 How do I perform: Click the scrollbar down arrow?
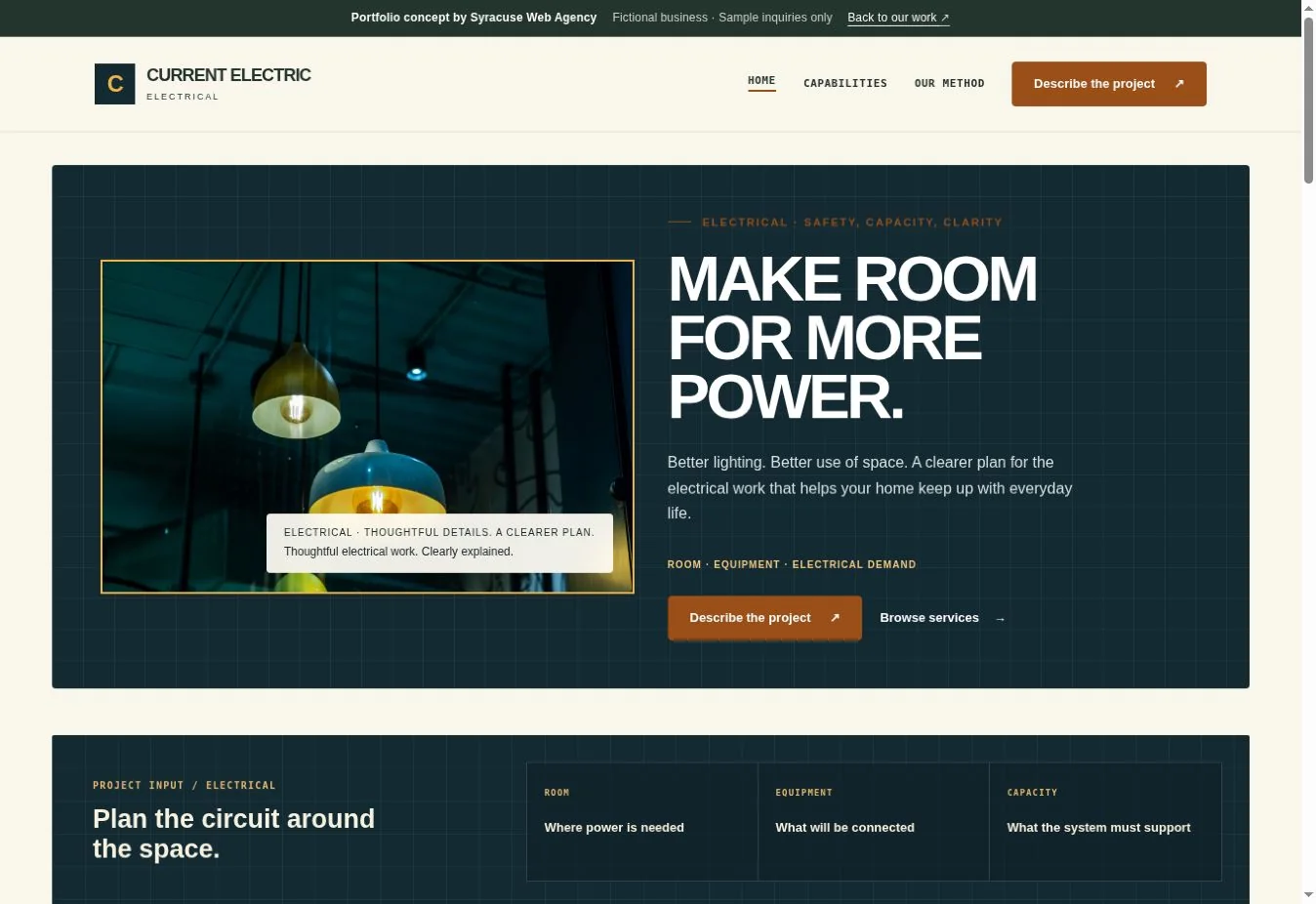point(1308,895)
